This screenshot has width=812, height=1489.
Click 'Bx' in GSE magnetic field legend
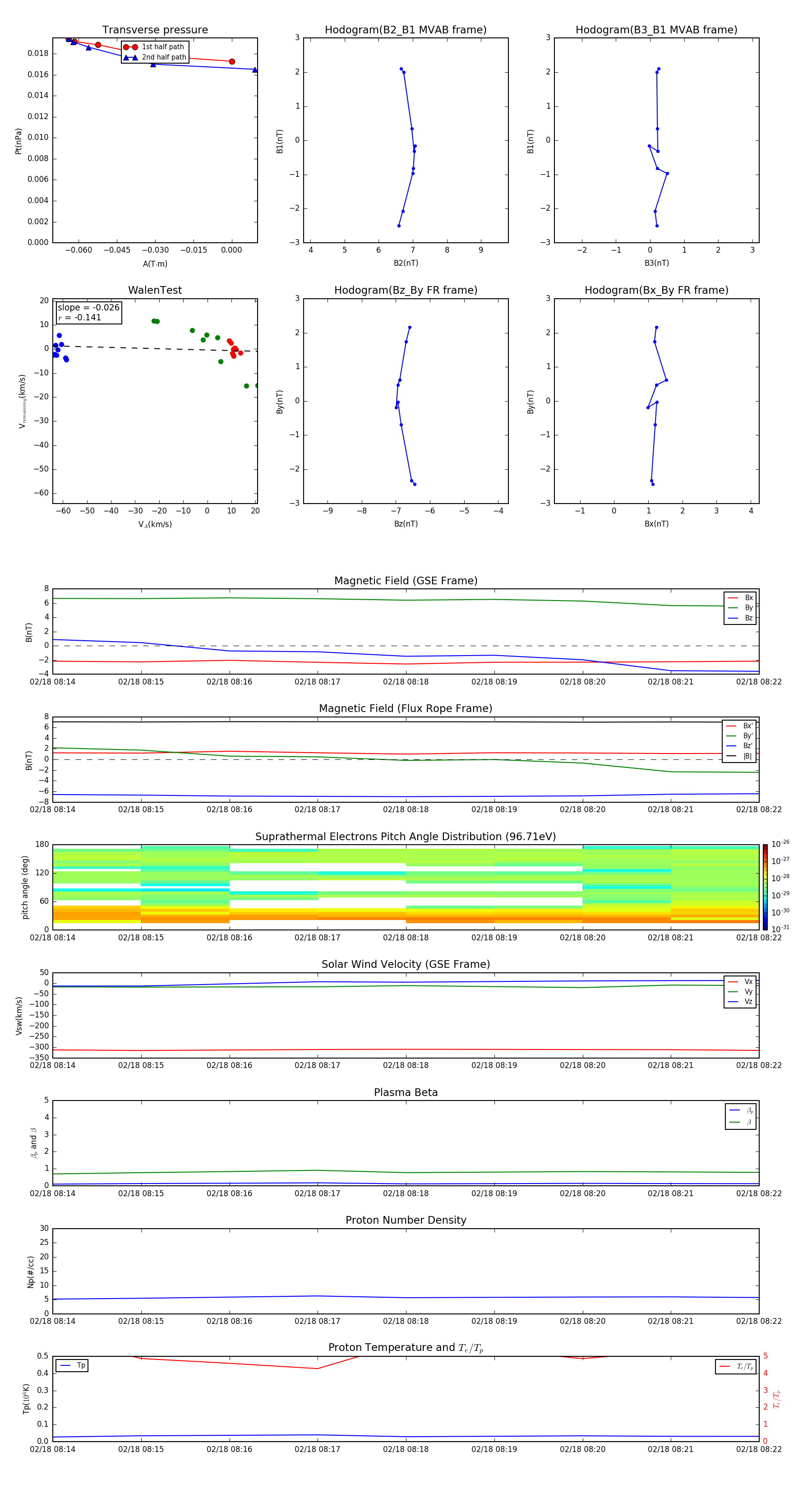(x=740, y=598)
